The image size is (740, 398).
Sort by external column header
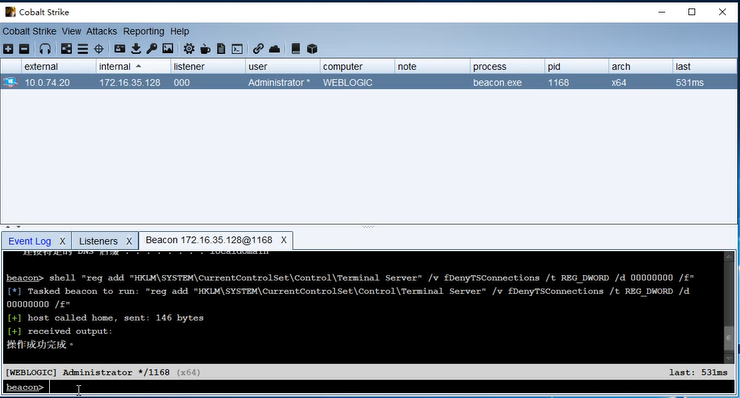tap(59, 67)
